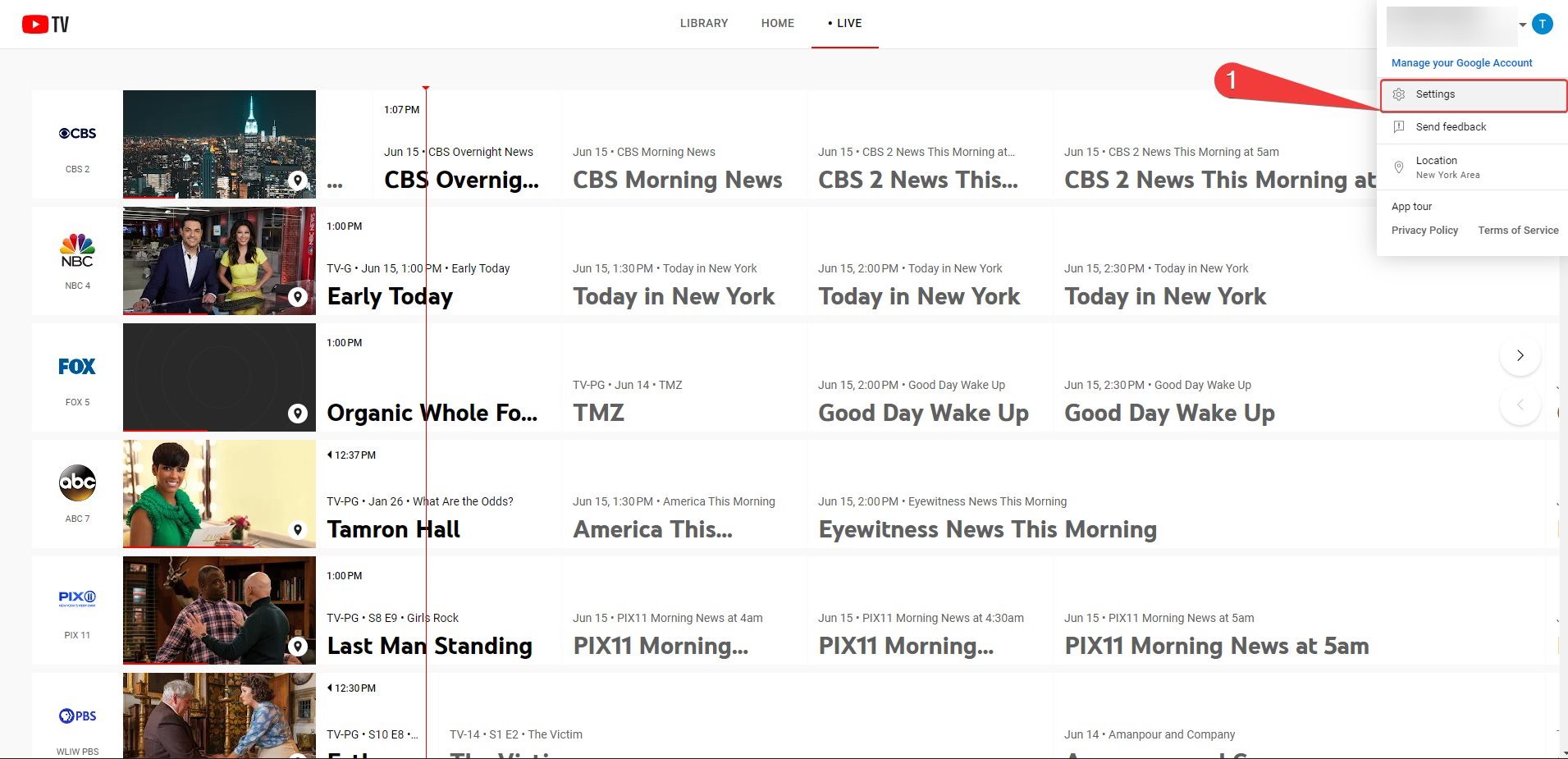The height and width of the screenshot is (759, 1568).
Task: Open the account name dropdown arrow
Action: (x=1523, y=25)
